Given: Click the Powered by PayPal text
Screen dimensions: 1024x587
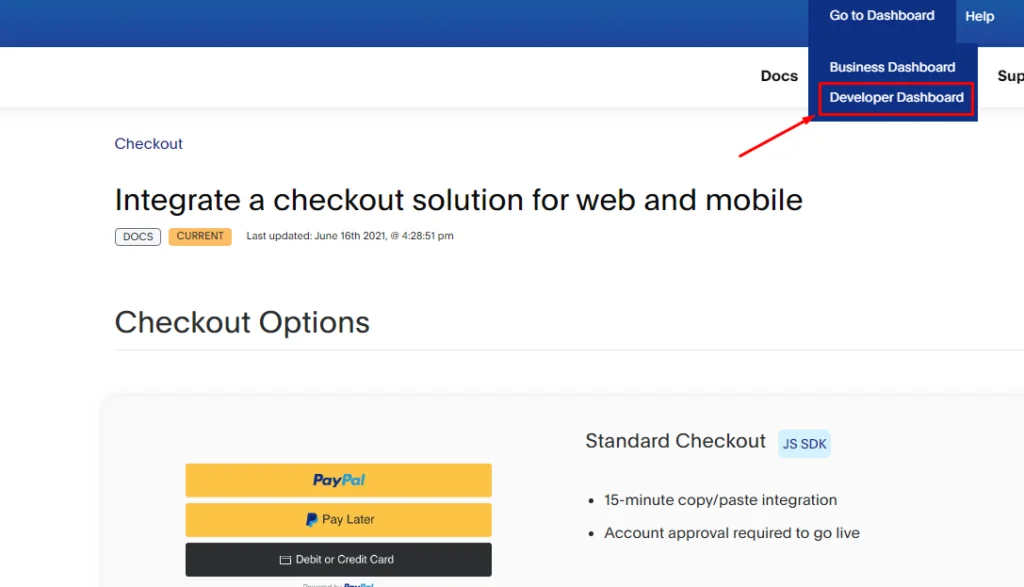Looking at the screenshot, I should tap(338, 584).
